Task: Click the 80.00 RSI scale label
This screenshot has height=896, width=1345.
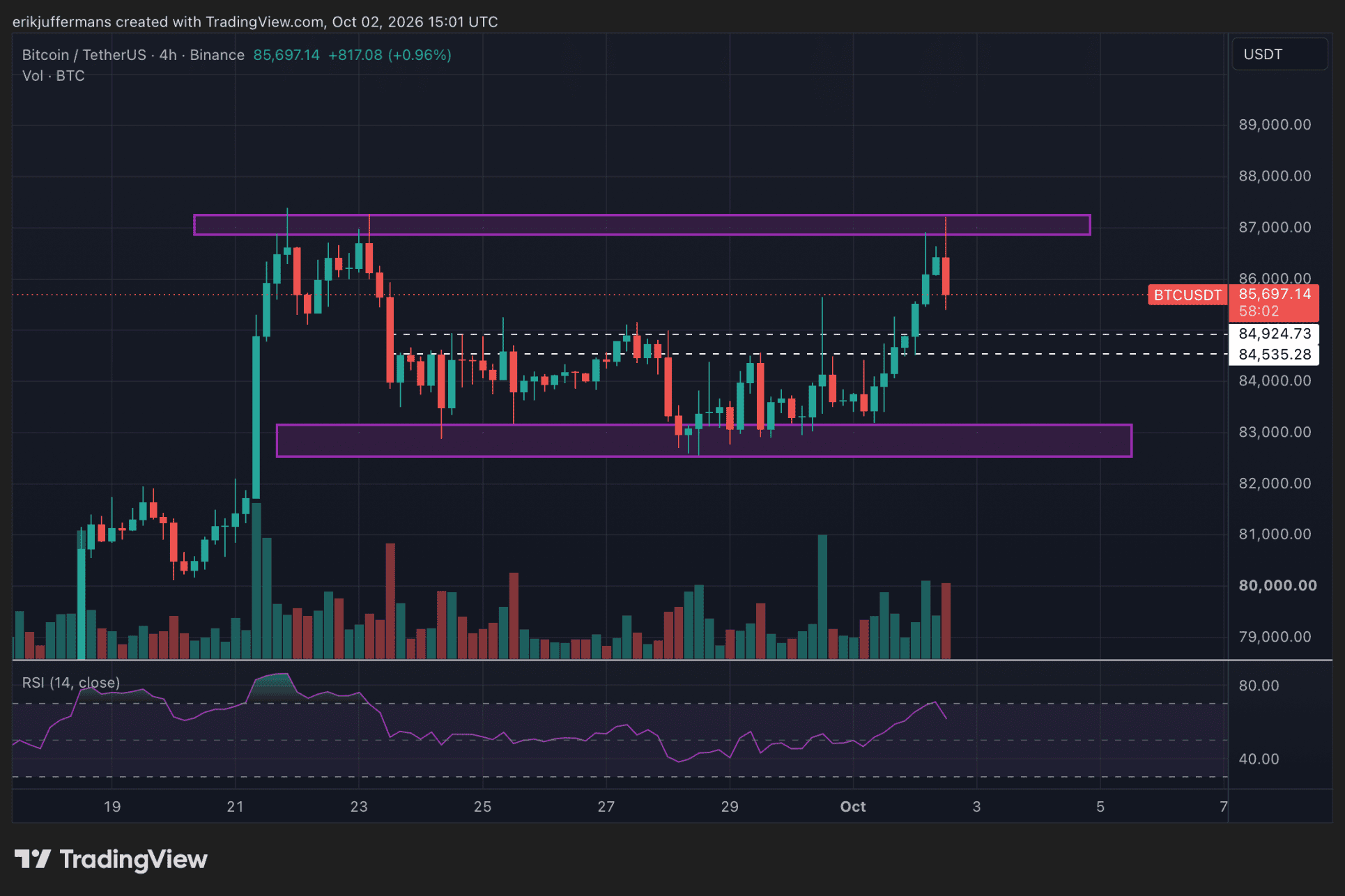Action: 1259,686
